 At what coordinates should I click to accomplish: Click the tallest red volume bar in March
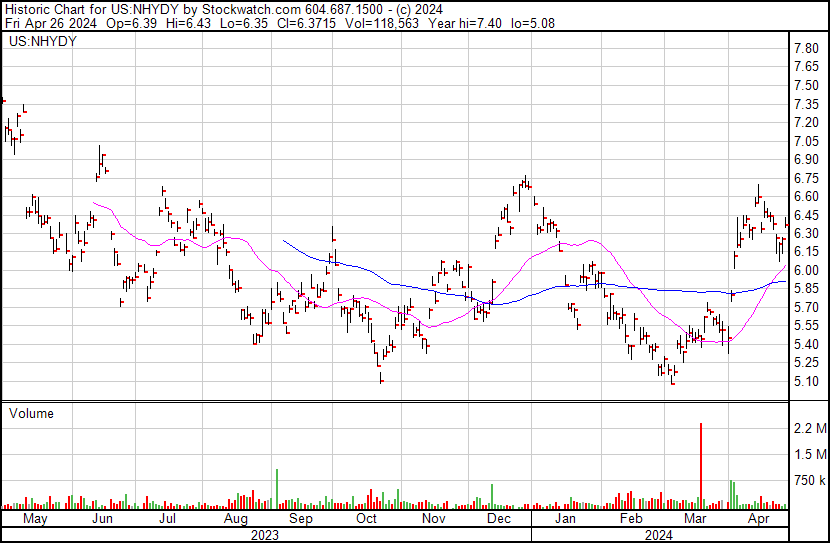701,466
